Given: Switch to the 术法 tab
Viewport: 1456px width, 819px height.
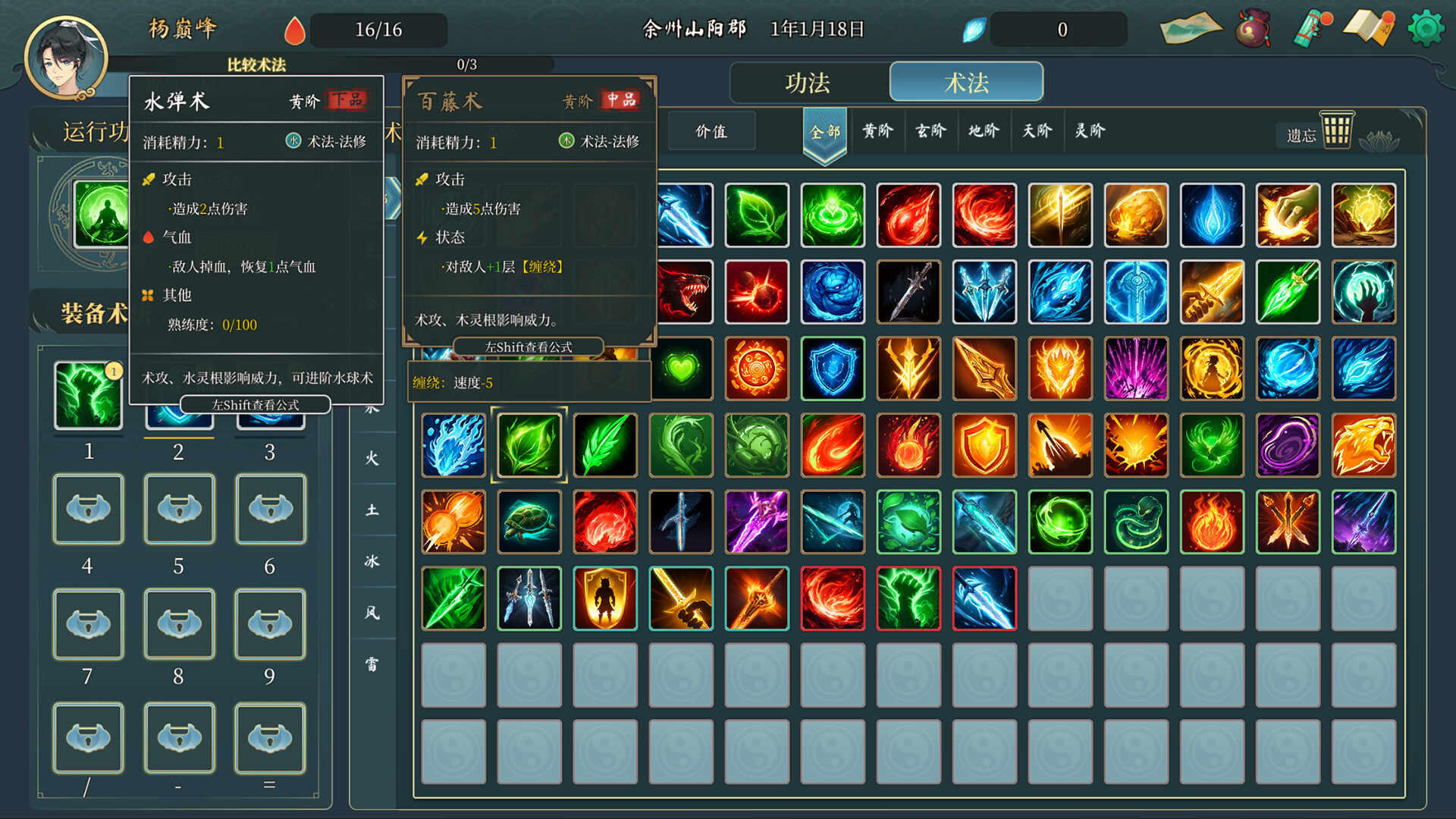Looking at the screenshot, I should [966, 83].
